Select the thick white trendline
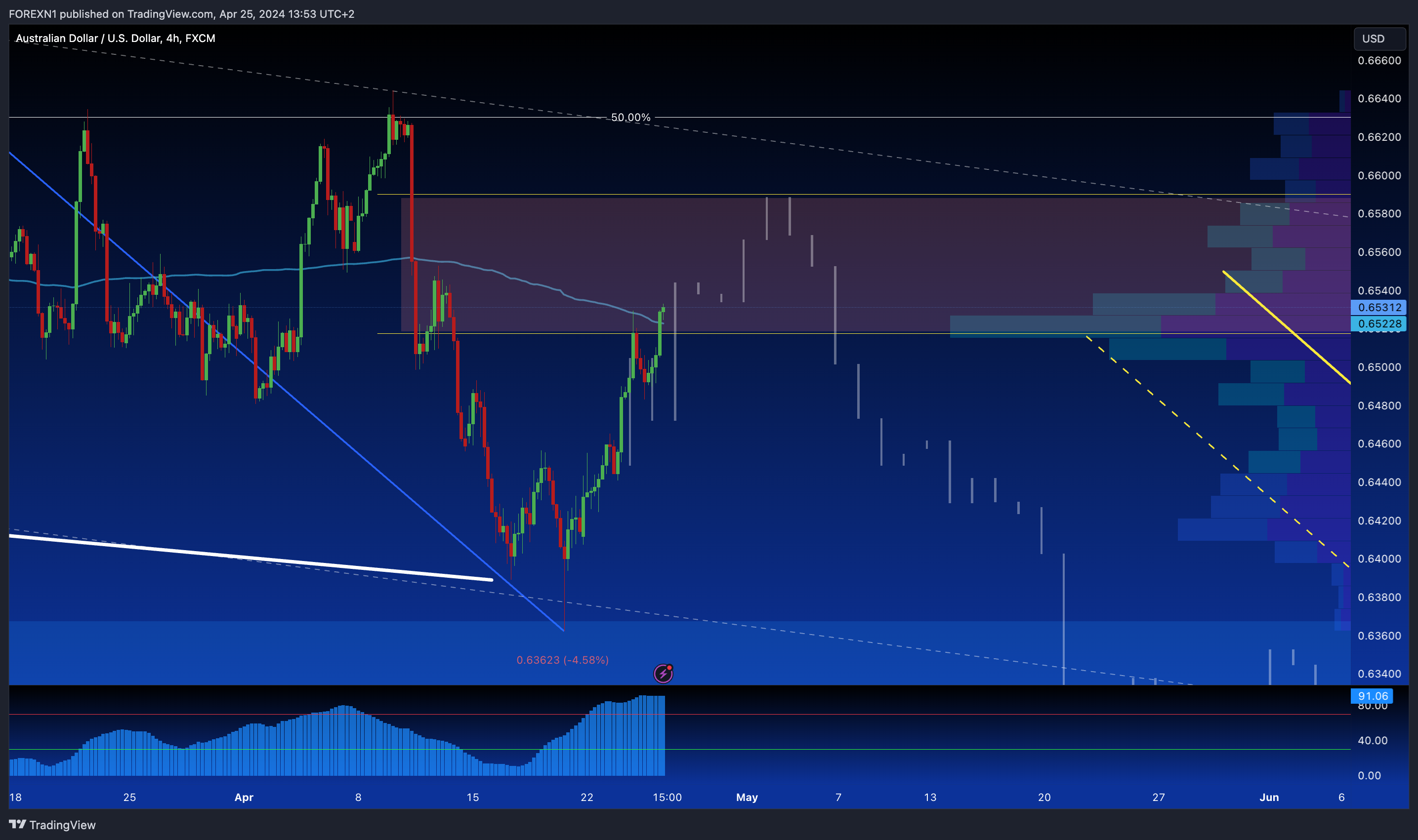The width and height of the screenshot is (1418, 840). point(251,557)
